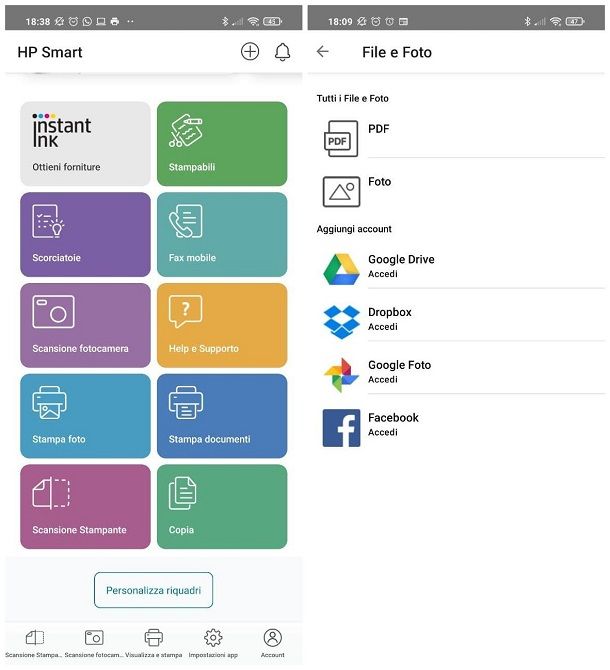Open the purple Scorciatoie tile
610x670 pixels.
click(85, 235)
